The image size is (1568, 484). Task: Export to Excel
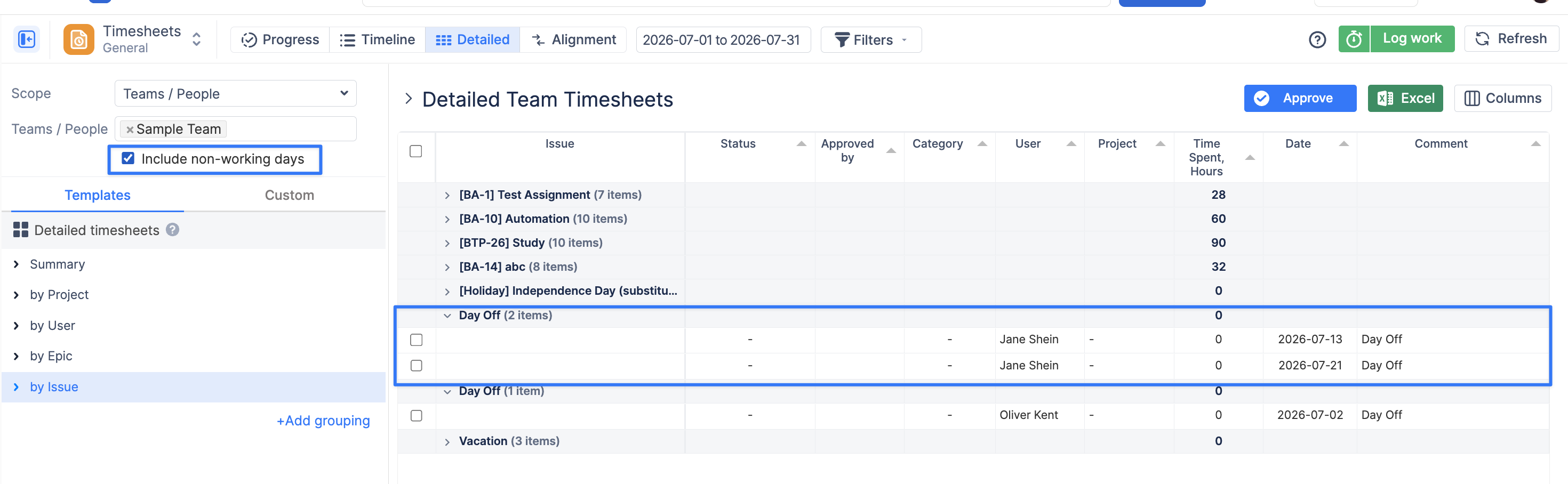[x=1405, y=98]
